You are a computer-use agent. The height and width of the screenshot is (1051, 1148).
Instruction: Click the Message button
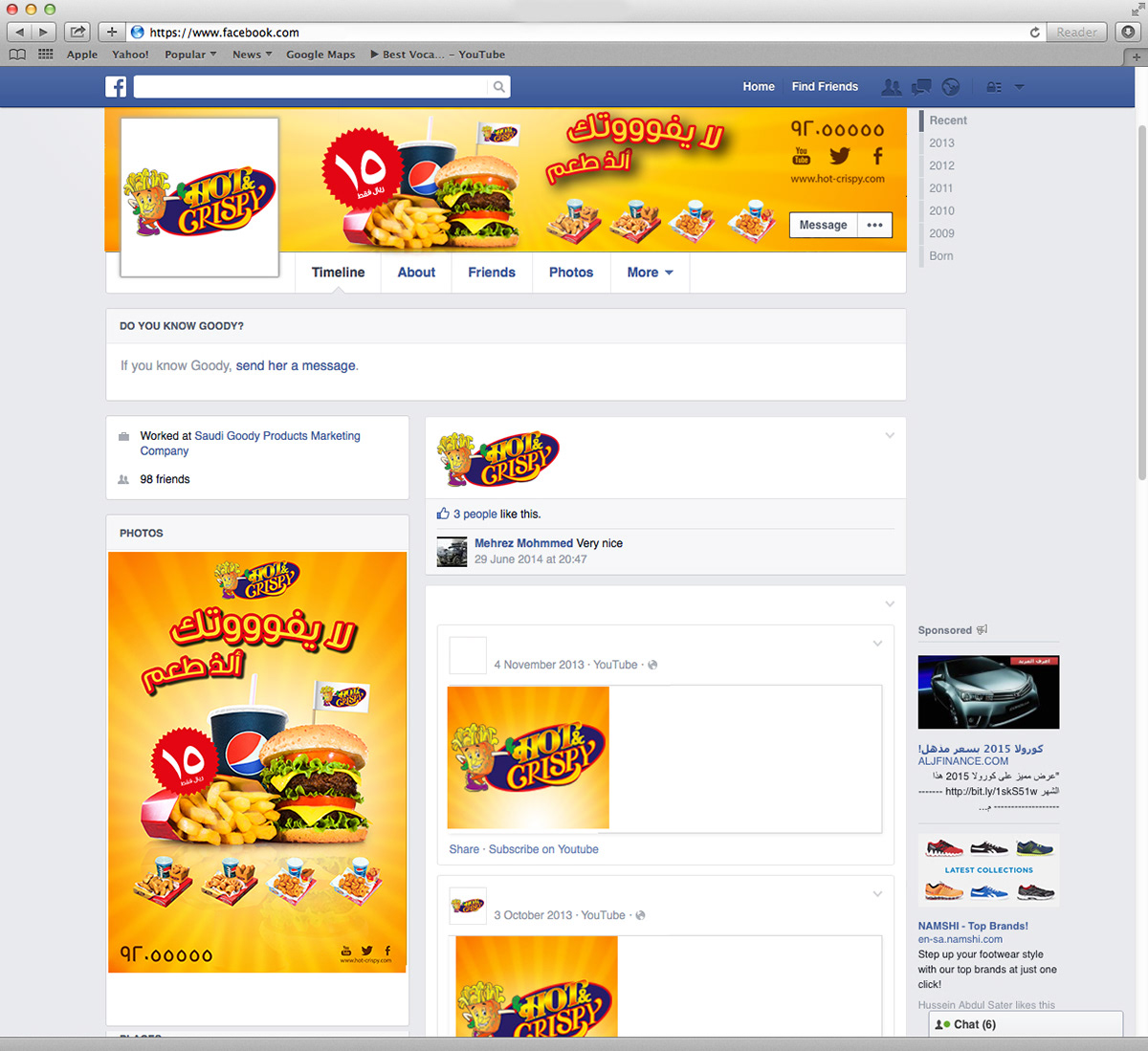tap(823, 225)
